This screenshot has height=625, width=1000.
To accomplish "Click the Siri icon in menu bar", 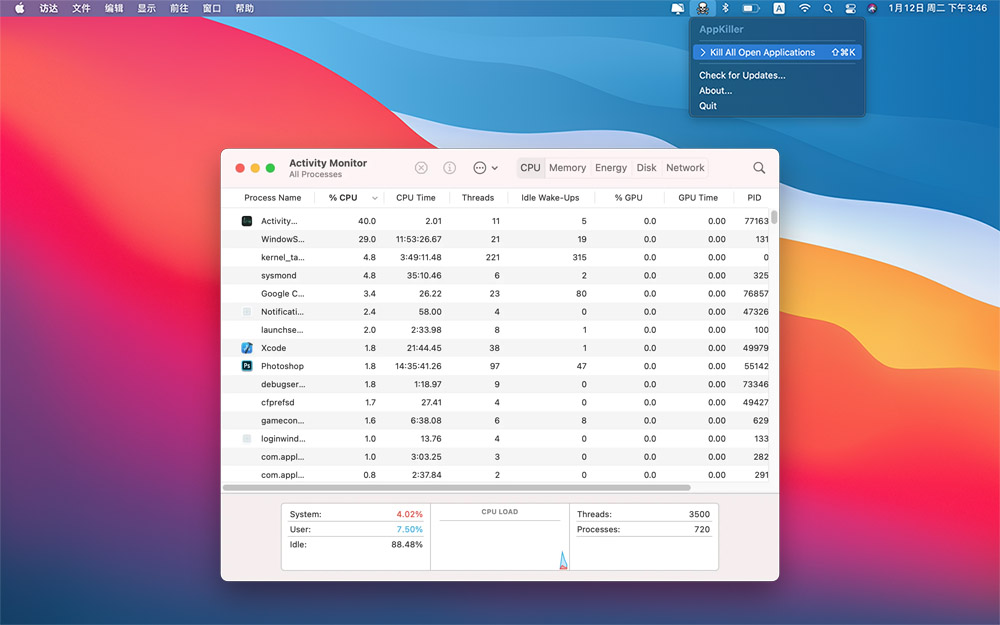I will pyautogui.click(x=872, y=8).
